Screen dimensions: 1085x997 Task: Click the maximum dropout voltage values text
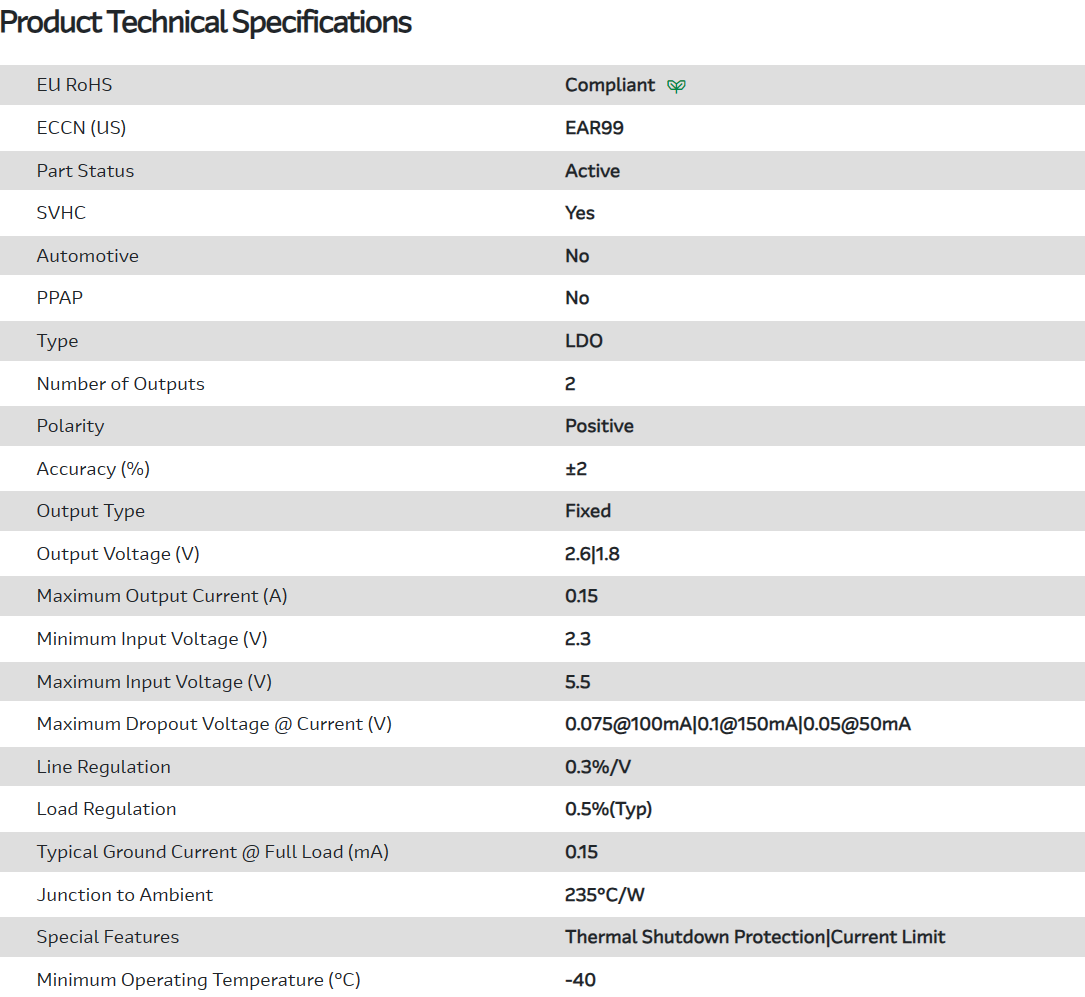point(738,724)
